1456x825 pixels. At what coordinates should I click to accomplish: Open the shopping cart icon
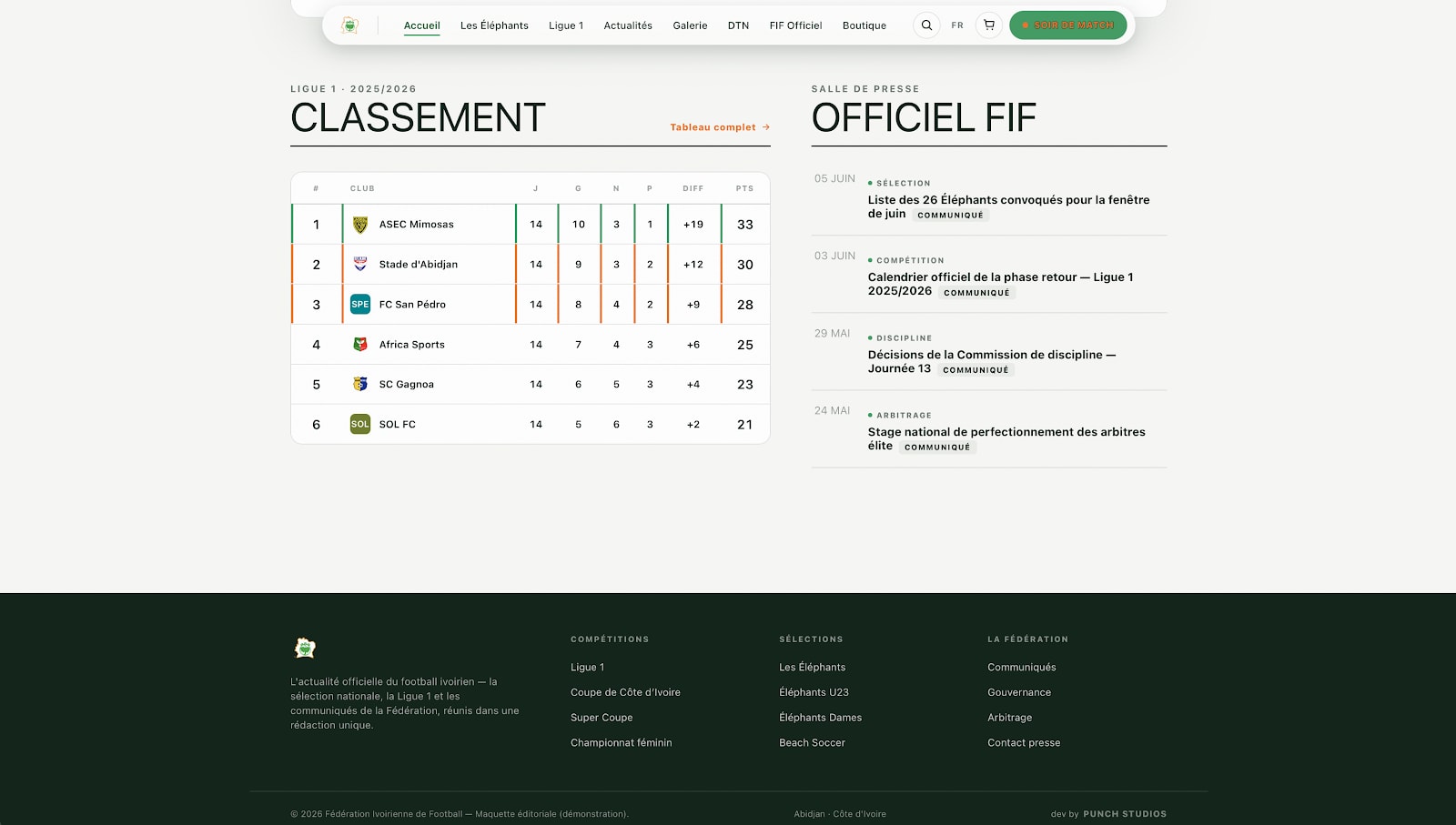(989, 25)
